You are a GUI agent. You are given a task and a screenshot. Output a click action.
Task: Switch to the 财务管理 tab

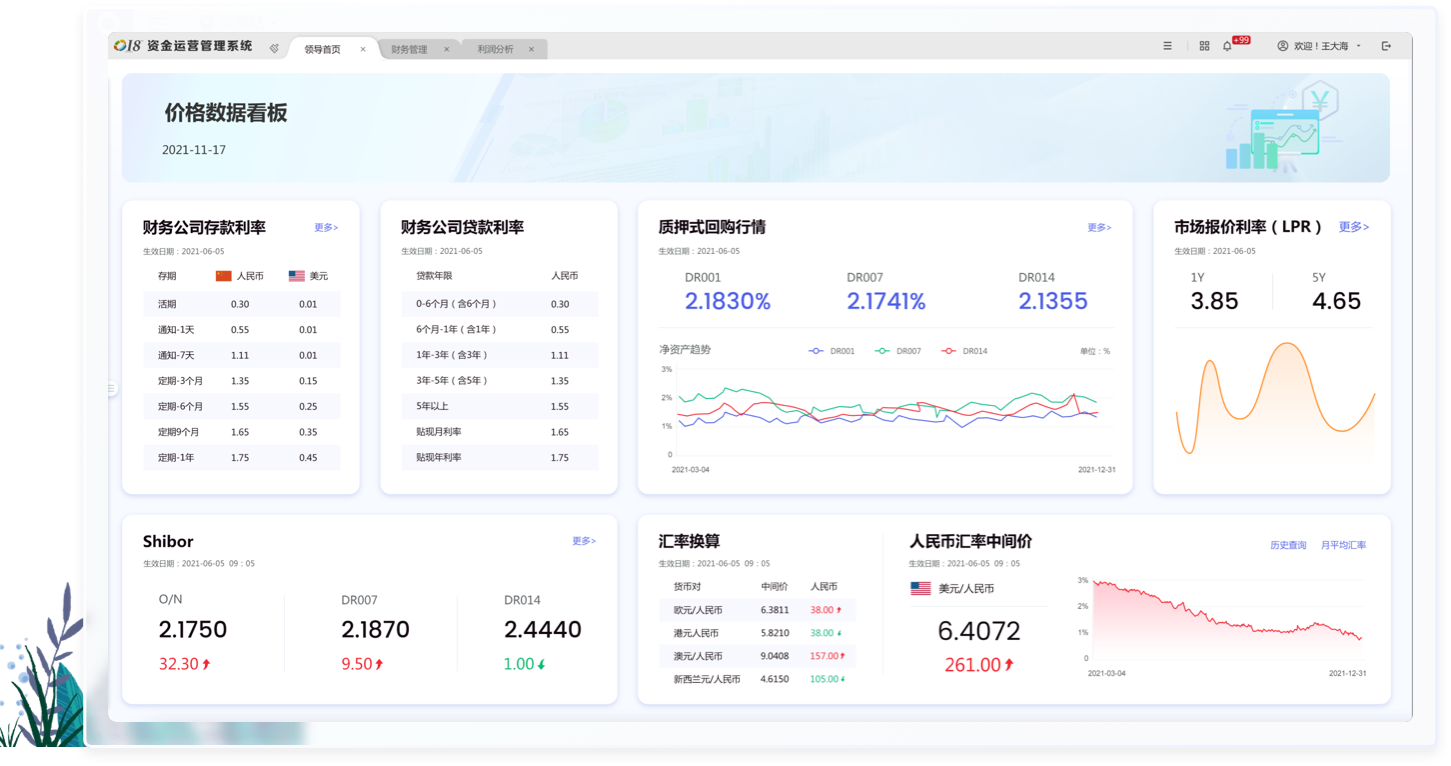(x=409, y=49)
